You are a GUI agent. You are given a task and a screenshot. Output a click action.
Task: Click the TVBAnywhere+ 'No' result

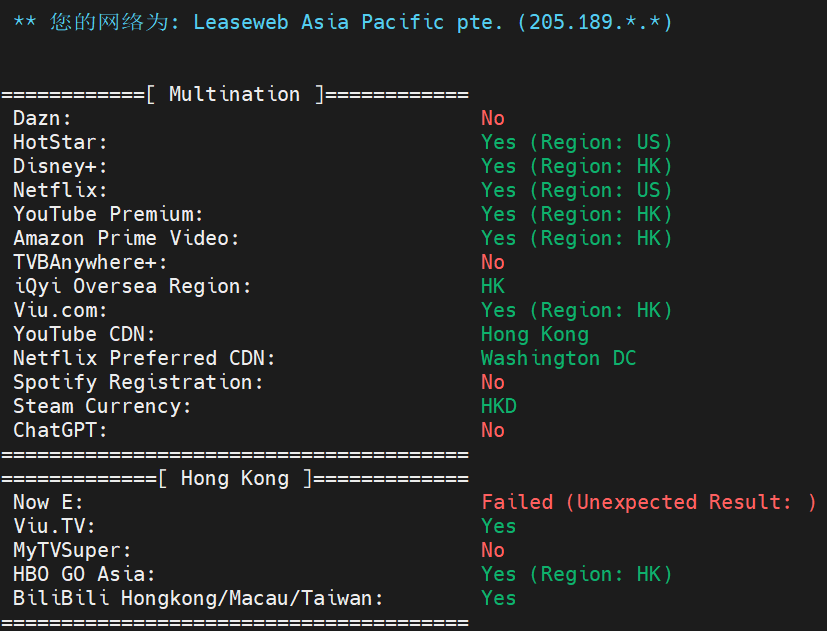pos(492,263)
